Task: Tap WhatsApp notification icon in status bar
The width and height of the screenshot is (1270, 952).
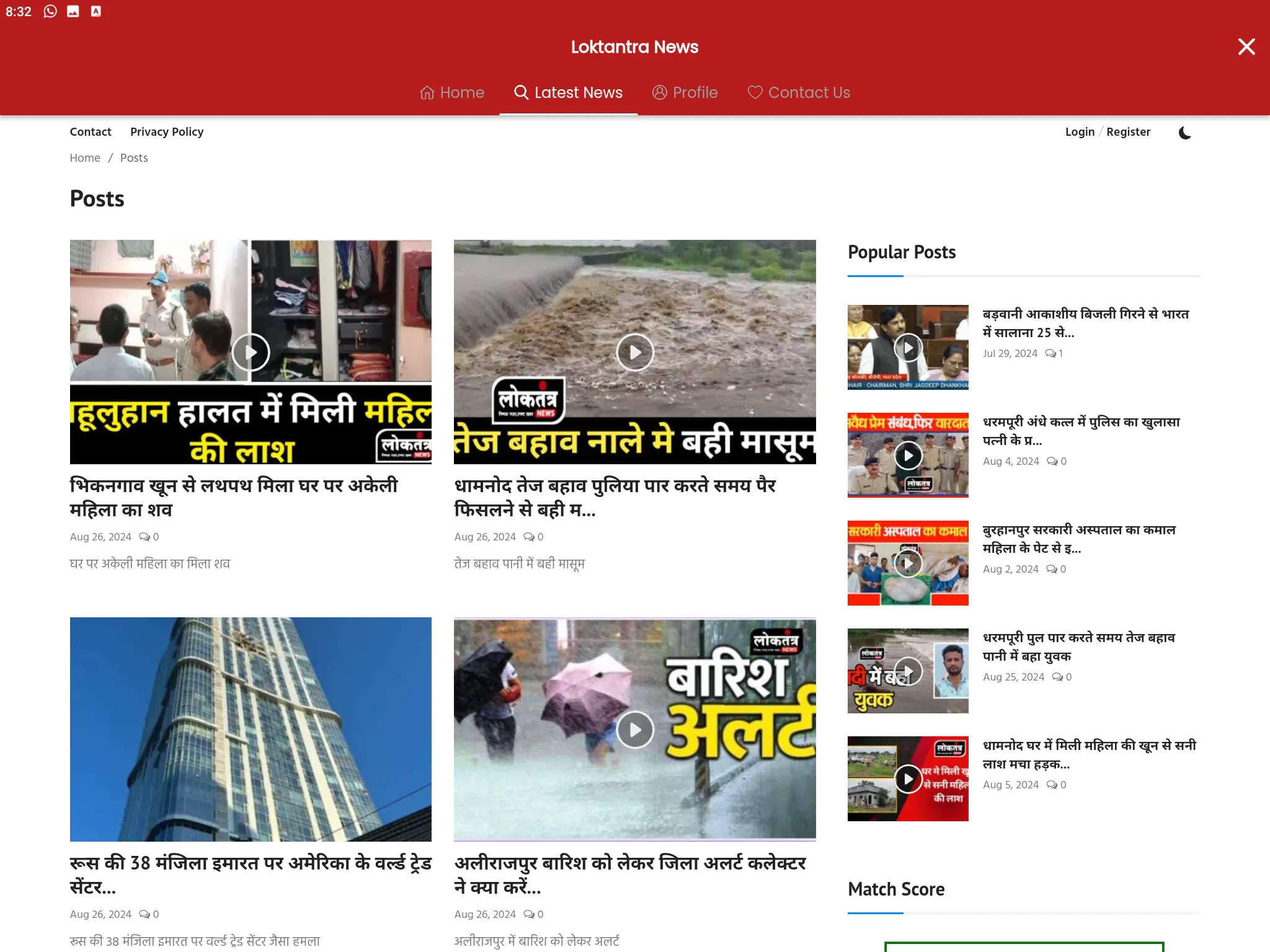Action: [x=50, y=11]
